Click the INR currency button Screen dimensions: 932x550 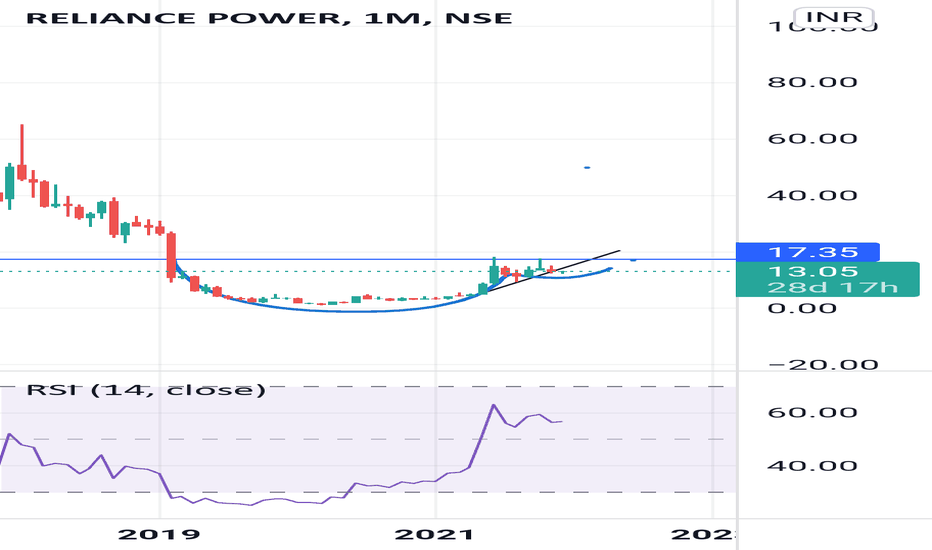835,16
